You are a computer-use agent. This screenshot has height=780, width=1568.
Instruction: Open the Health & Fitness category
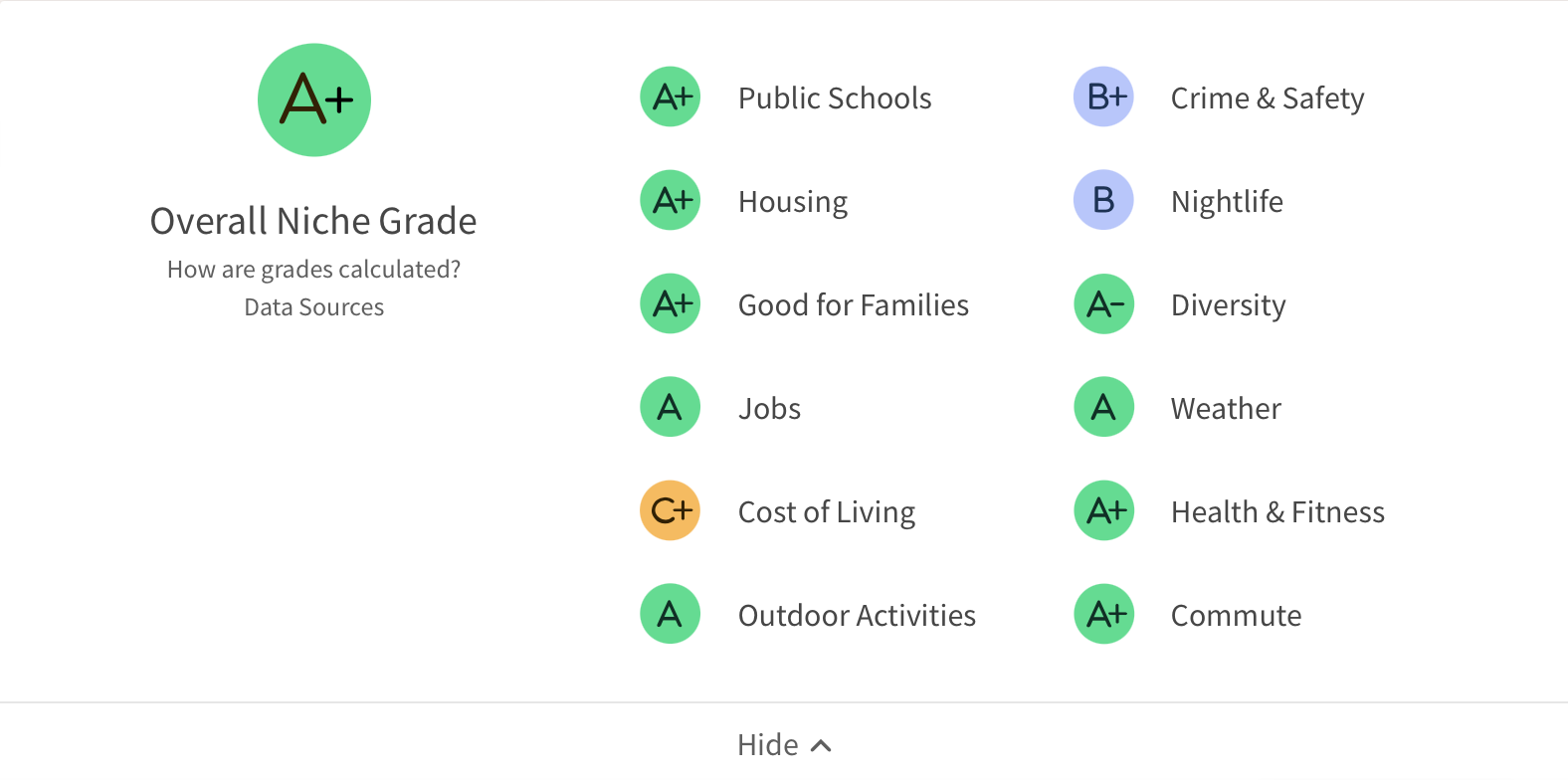click(1277, 512)
